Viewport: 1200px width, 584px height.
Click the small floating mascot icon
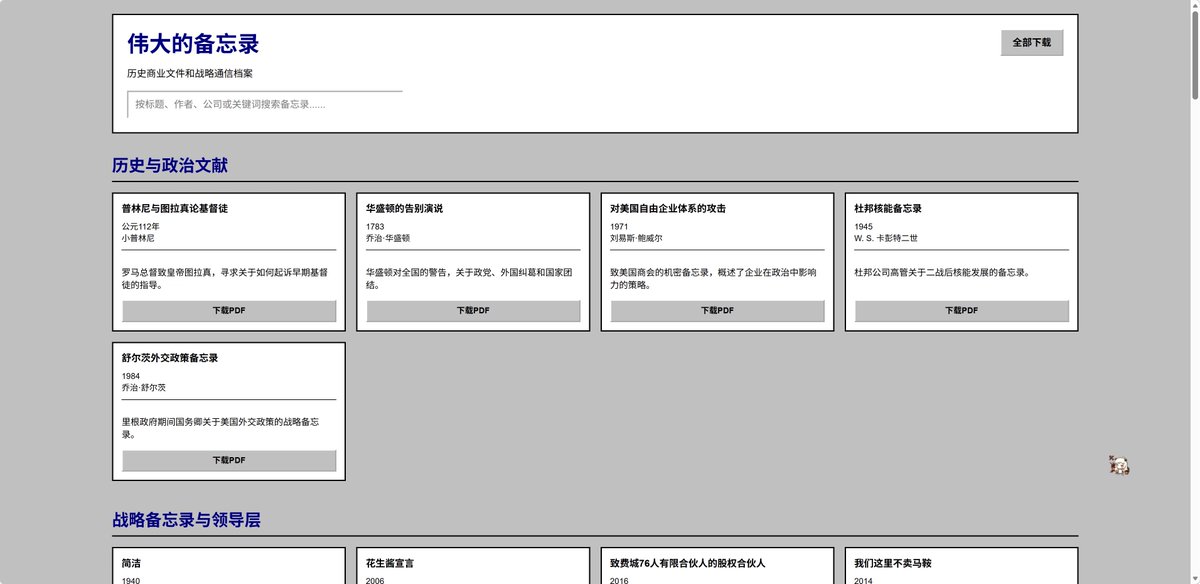tap(1119, 465)
